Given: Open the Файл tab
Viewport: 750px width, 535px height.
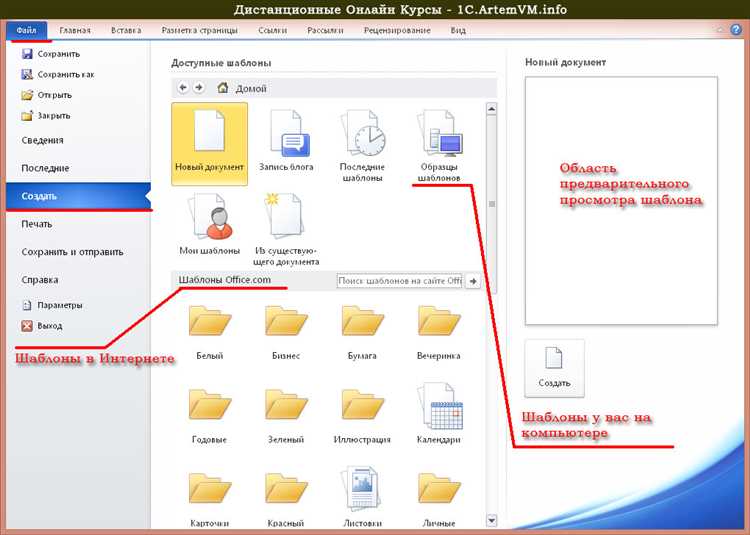Looking at the screenshot, I should 26,30.
